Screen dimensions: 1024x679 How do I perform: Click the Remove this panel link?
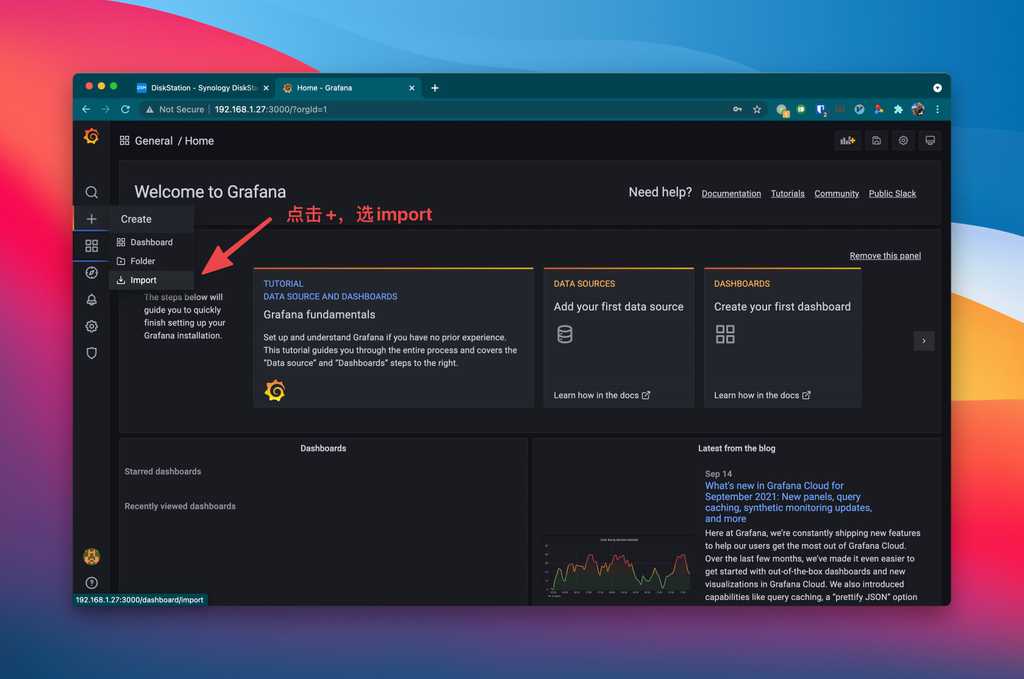tap(885, 256)
